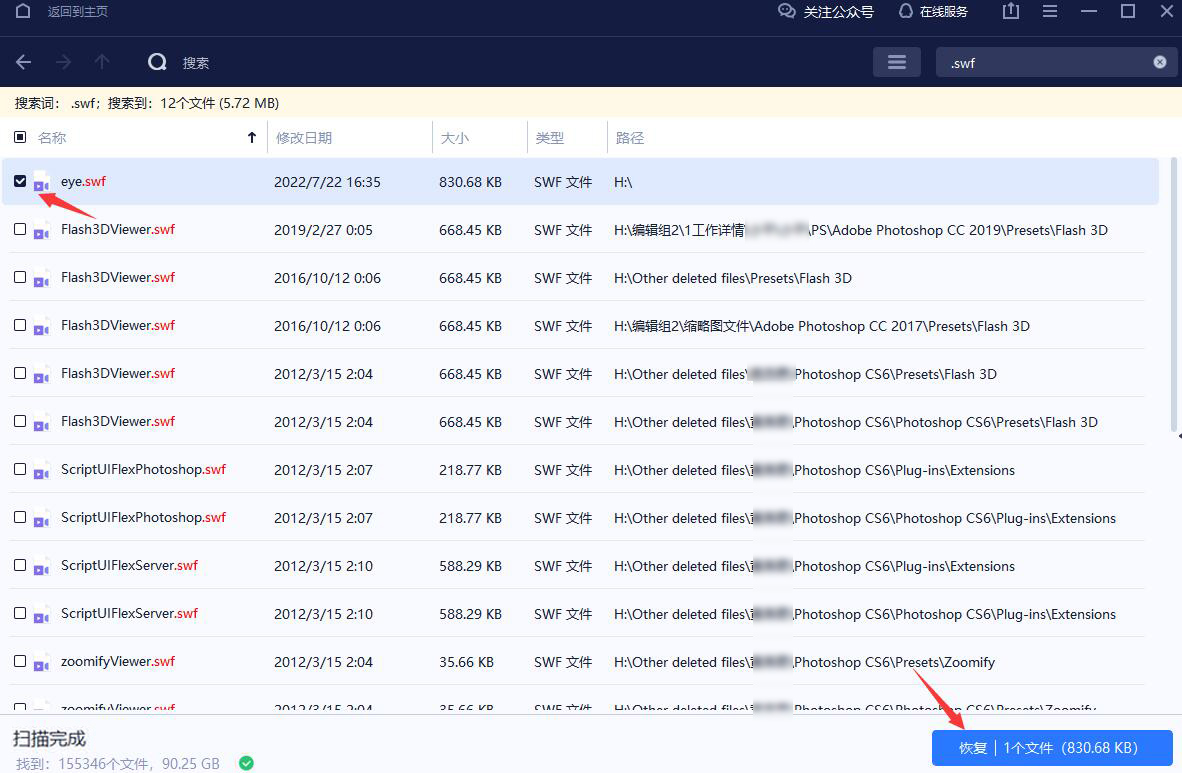Open the title bar hamburger menu

pos(1049,11)
